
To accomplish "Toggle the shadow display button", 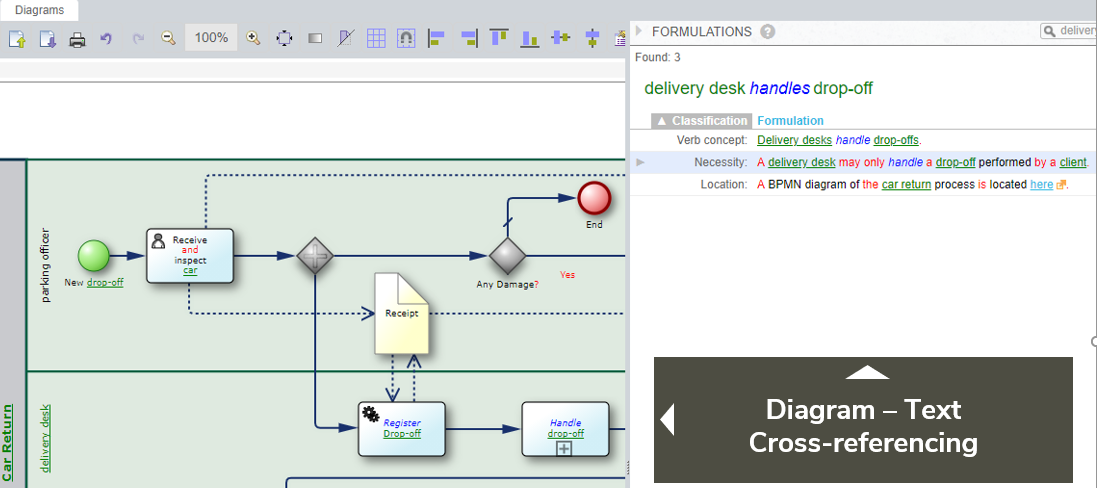I will pos(315,39).
